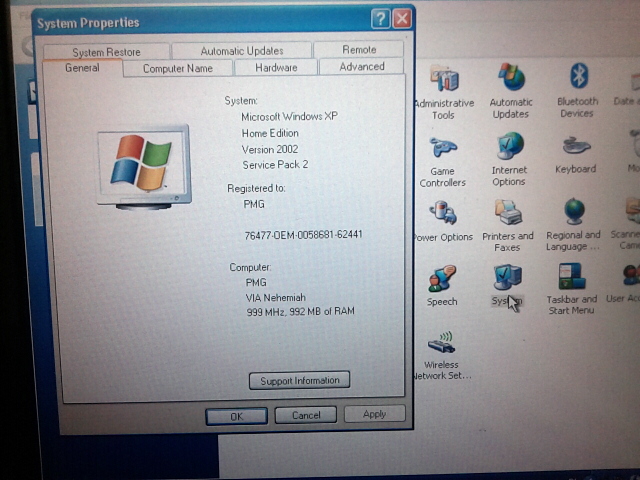Image resolution: width=640 pixels, height=480 pixels.
Task: Click the Apply button
Action: click(x=375, y=414)
